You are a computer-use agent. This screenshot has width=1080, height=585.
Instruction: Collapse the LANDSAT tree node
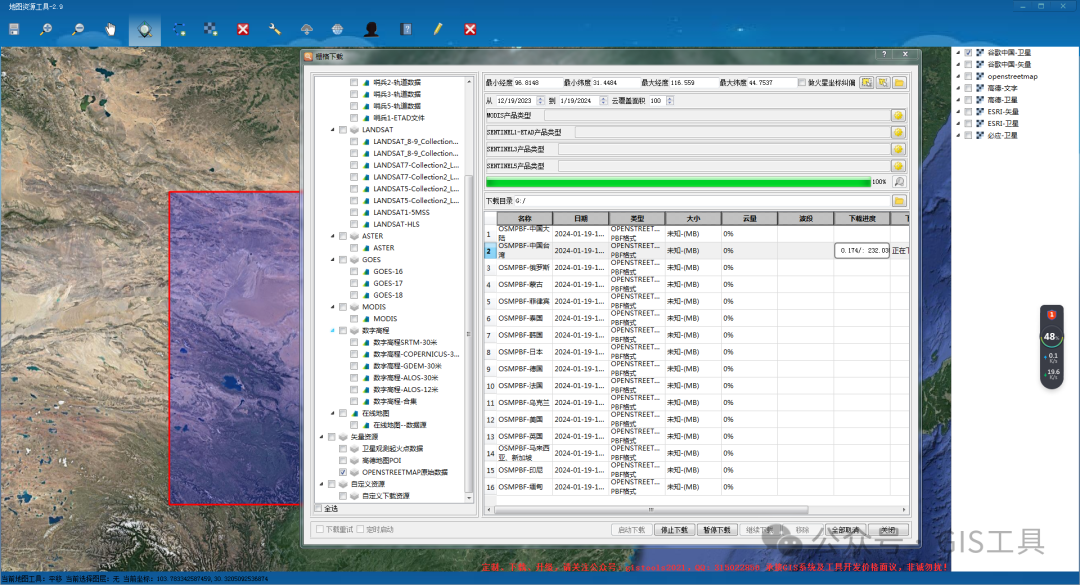[333, 130]
